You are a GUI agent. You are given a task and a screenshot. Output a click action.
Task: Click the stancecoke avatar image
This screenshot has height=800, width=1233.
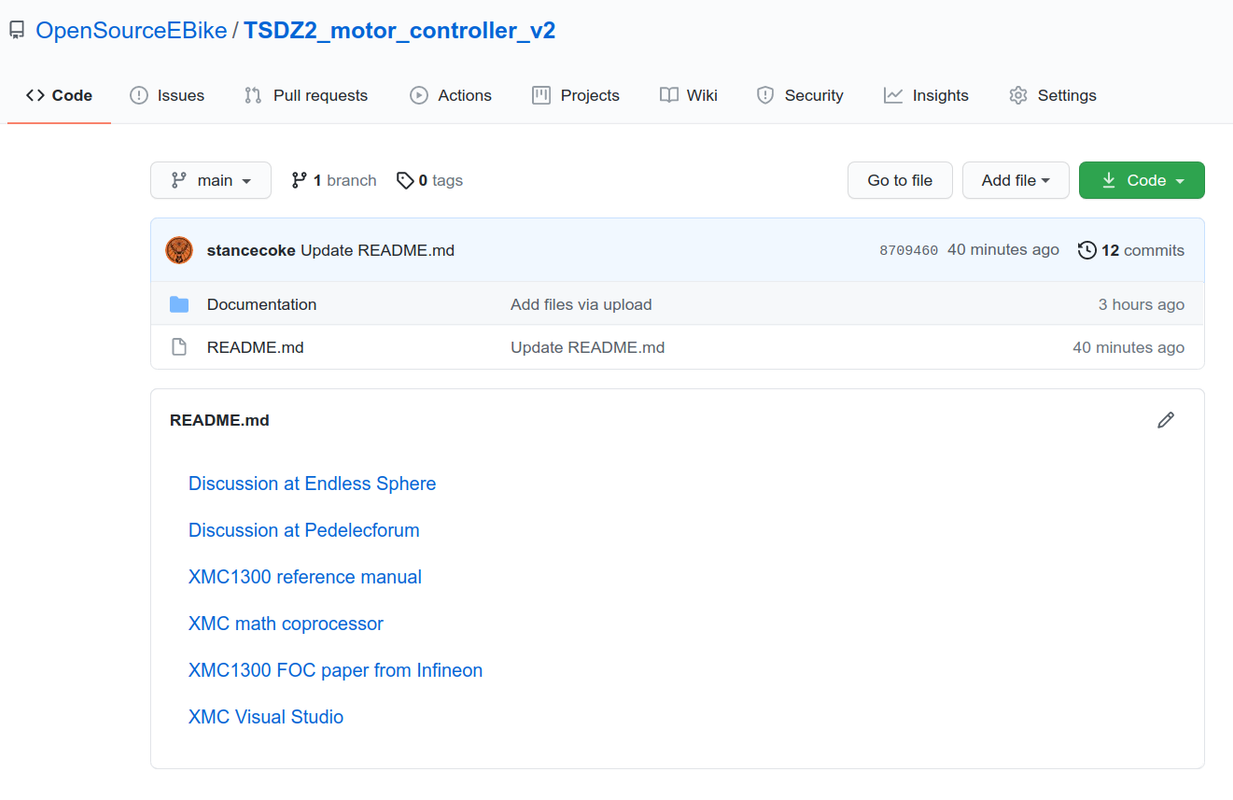pyautogui.click(x=179, y=250)
